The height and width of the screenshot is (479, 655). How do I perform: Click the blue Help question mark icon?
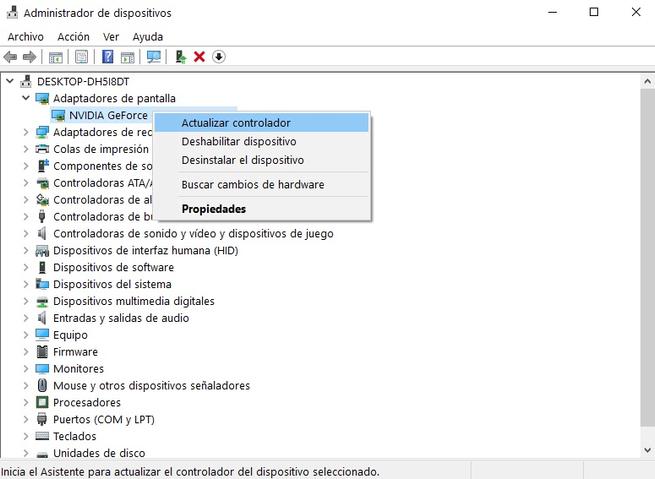pyautogui.click(x=108, y=57)
